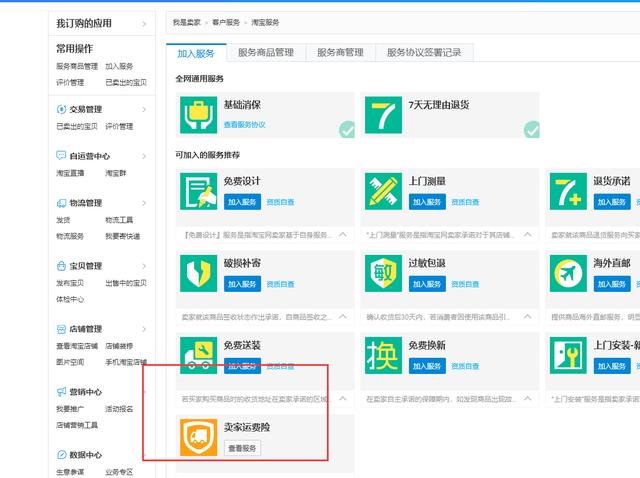640x478 pixels.
Task: Click the 基础消保 shield icon
Action: point(198,115)
